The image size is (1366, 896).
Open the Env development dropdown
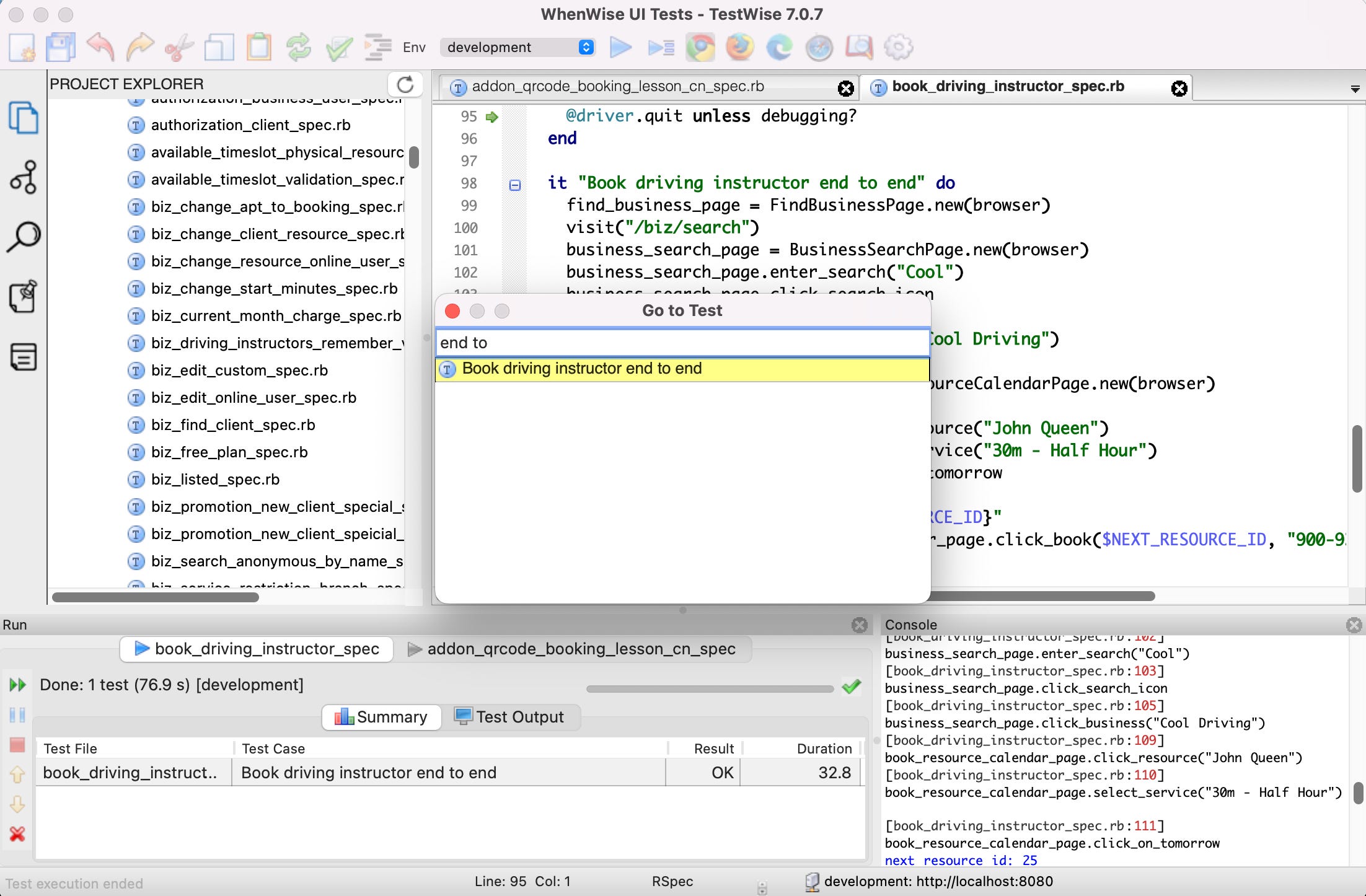click(518, 47)
